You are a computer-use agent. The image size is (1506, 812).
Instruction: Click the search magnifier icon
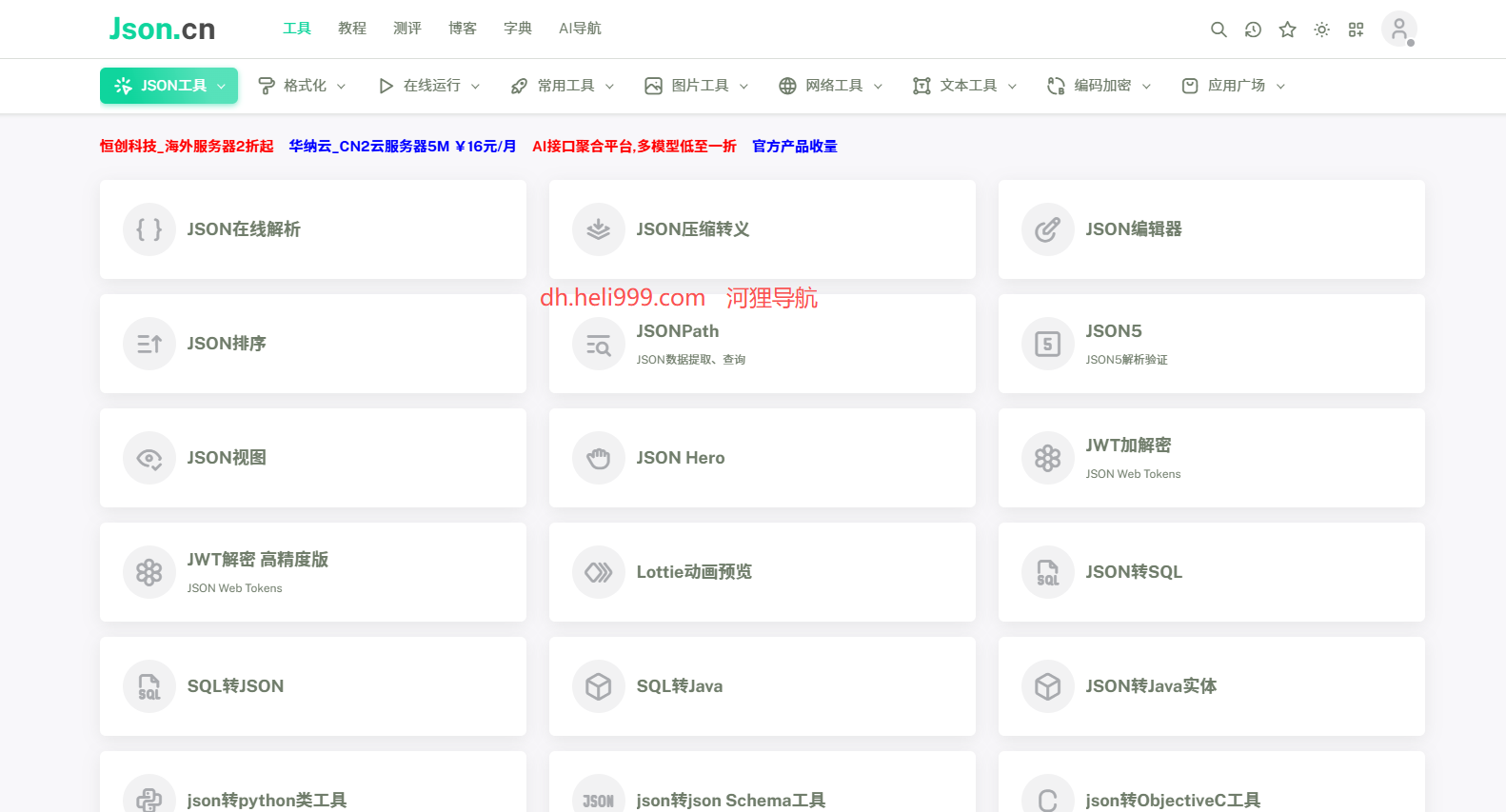click(x=1219, y=30)
